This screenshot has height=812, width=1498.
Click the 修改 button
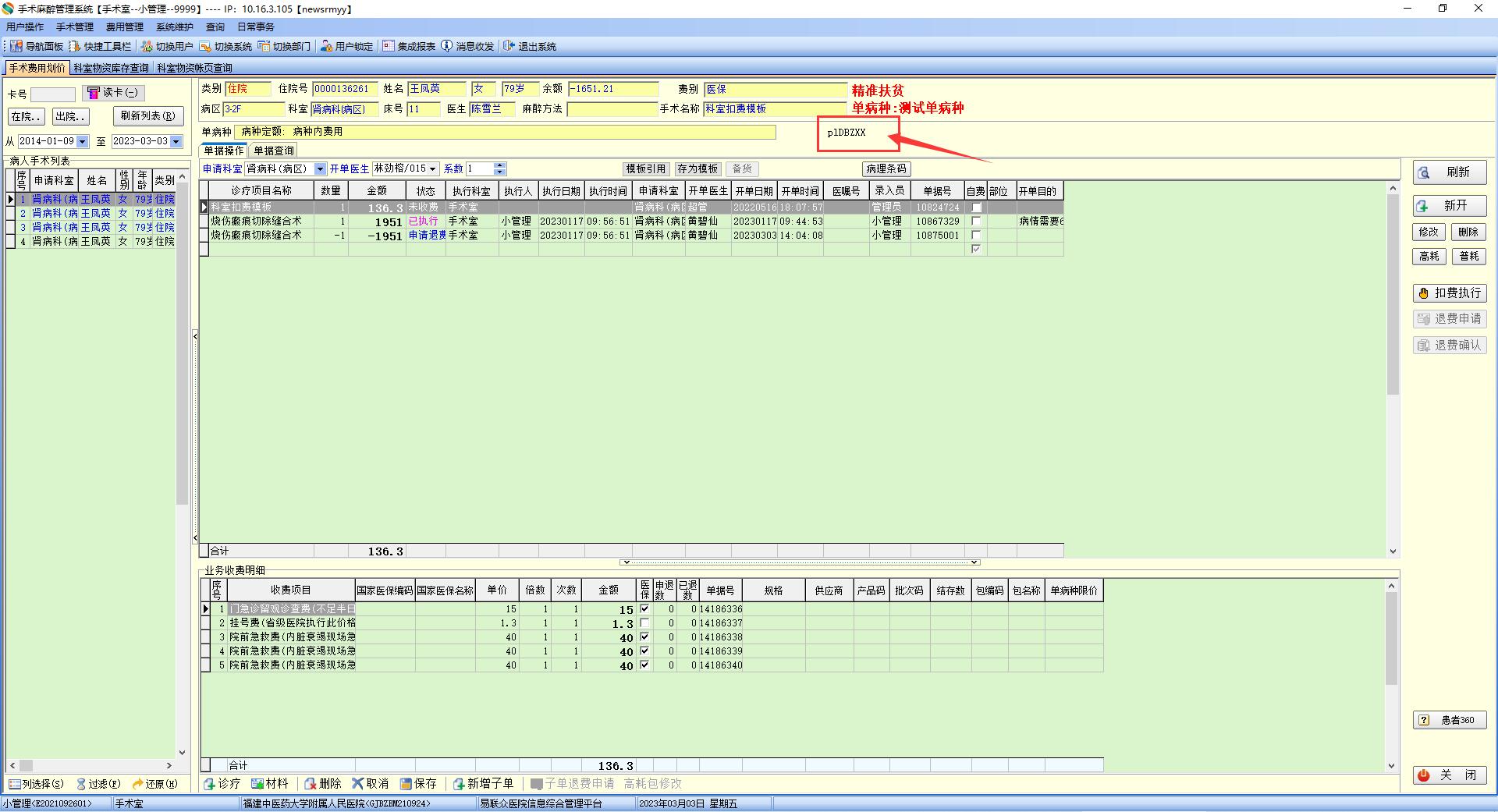pos(1429,232)
